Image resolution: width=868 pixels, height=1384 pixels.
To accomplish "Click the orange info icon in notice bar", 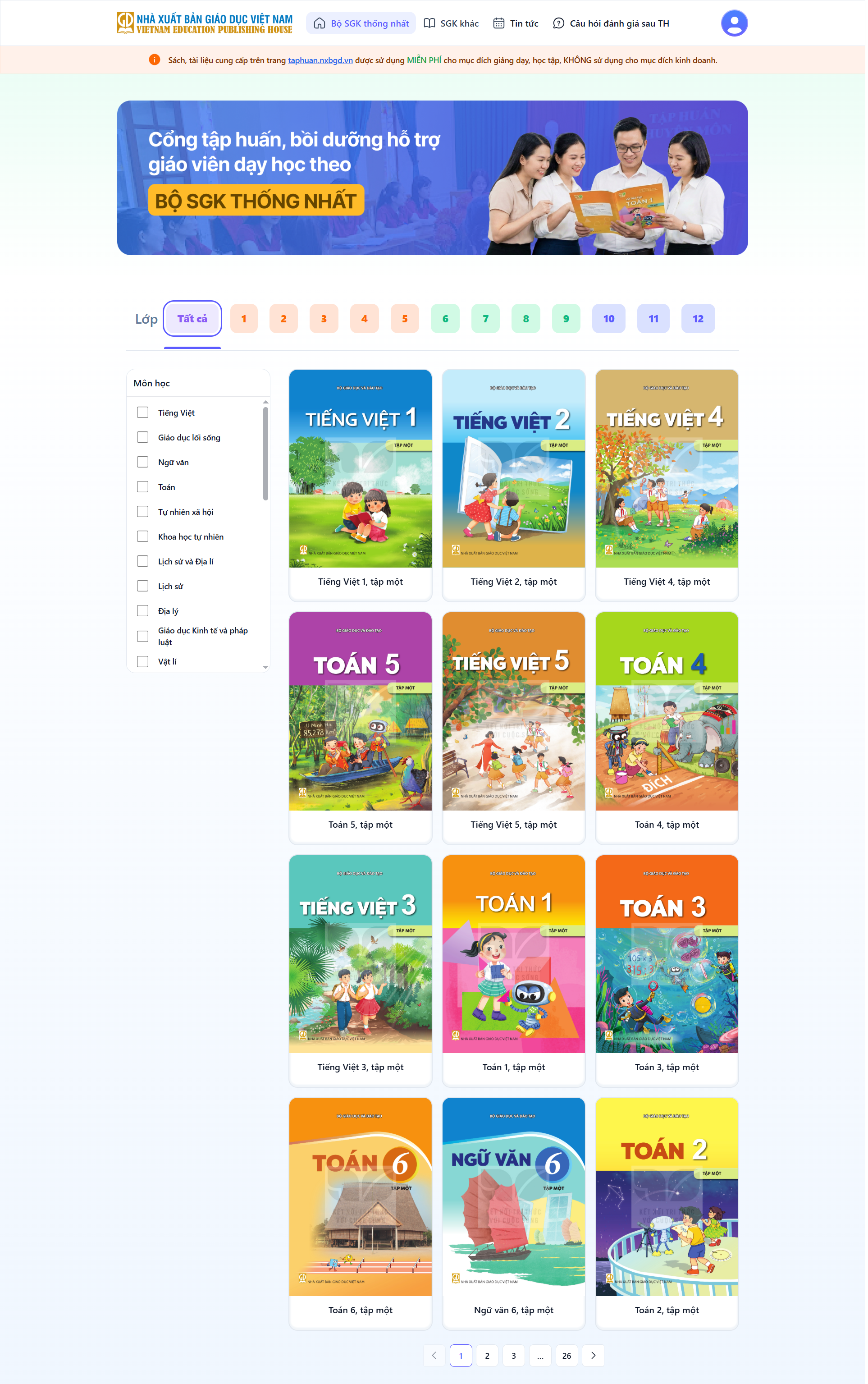I will 155,60.
